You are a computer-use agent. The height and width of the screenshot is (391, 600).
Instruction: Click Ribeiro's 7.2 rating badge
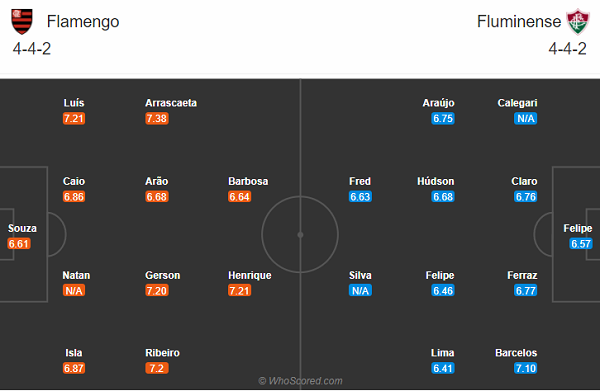[157, 368]
